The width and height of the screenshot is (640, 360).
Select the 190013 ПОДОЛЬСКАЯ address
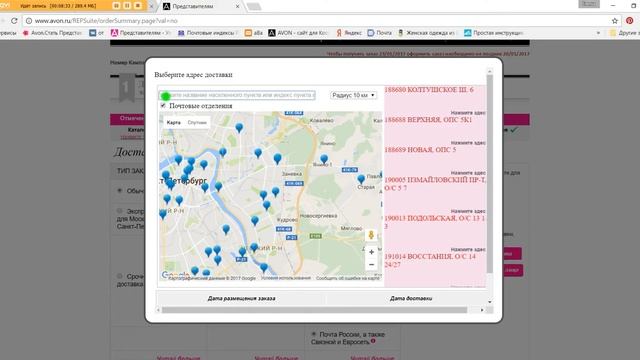[435, 222]
